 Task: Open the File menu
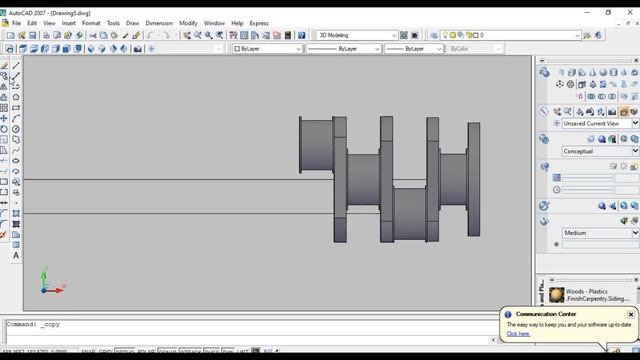click(16, 23)
